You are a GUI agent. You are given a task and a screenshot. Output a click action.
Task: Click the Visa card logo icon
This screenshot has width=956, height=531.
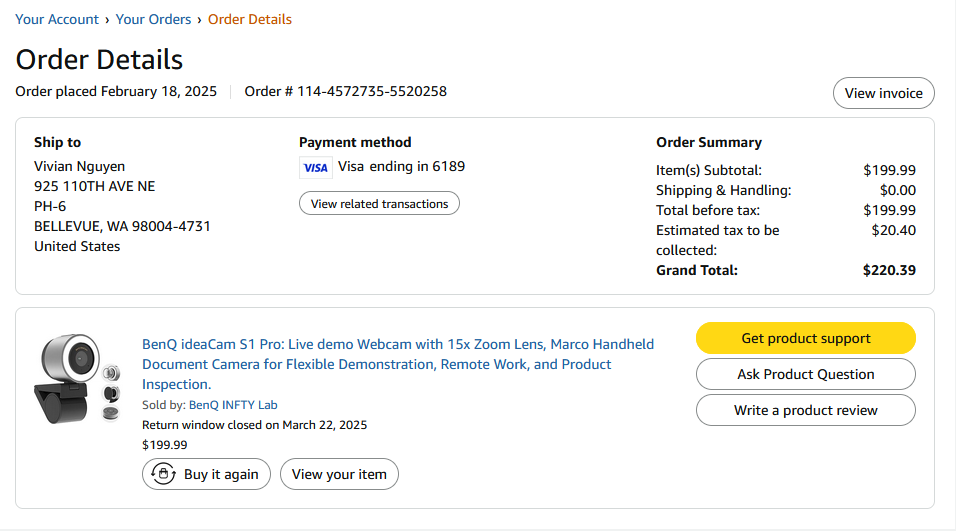(x=315, y=167)
